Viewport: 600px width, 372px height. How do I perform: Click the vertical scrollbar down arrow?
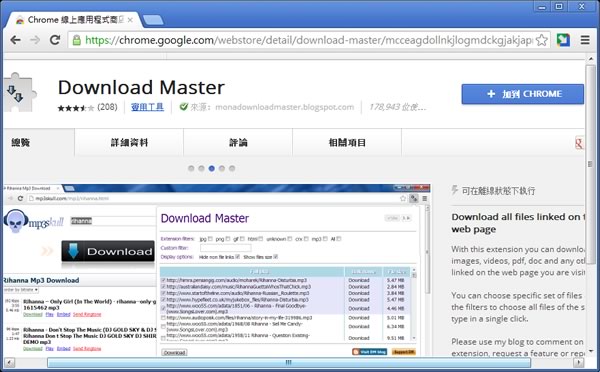pyautogui.click(x=591, y=351)
